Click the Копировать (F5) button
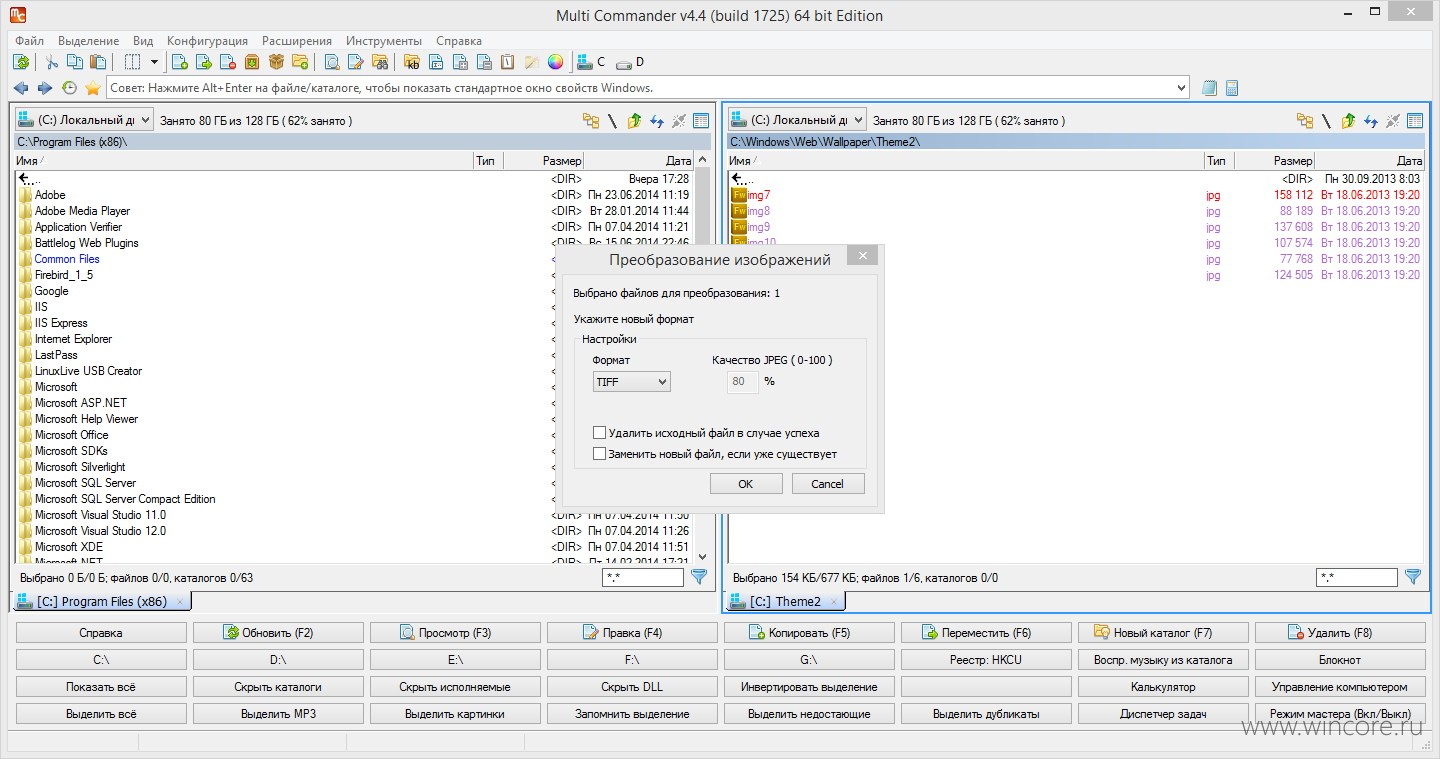Image resolution: width=1440 pixels, height=759 pixels. pyautogui.click(x=809, y=633)
